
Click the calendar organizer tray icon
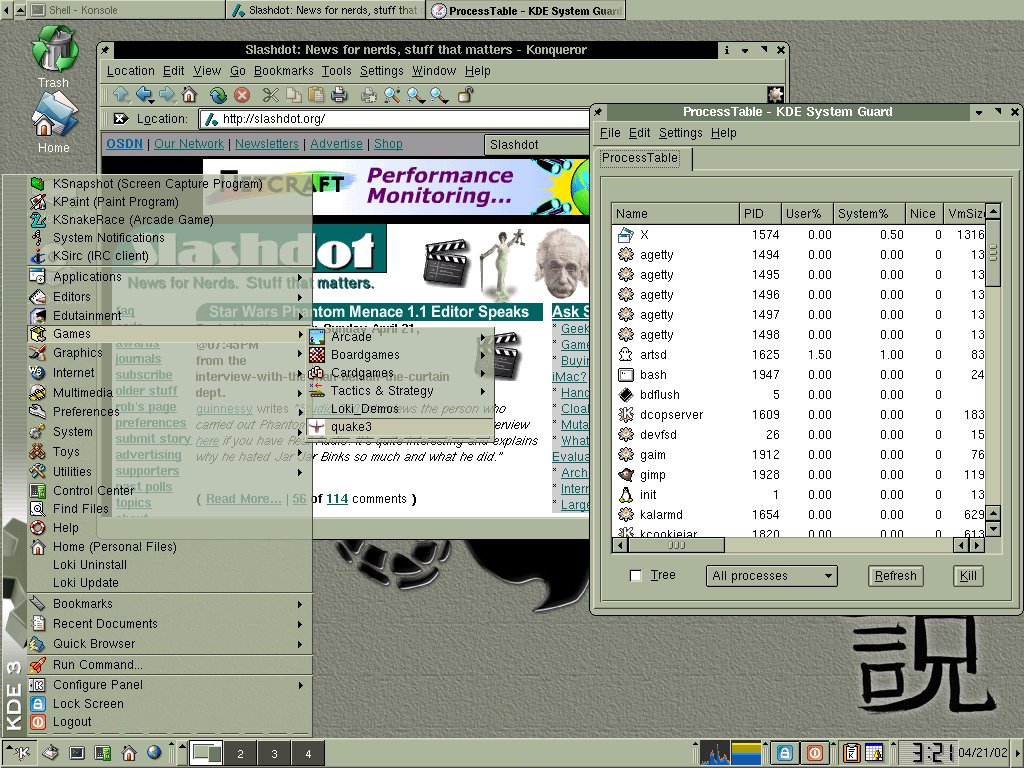pos(874,753)
